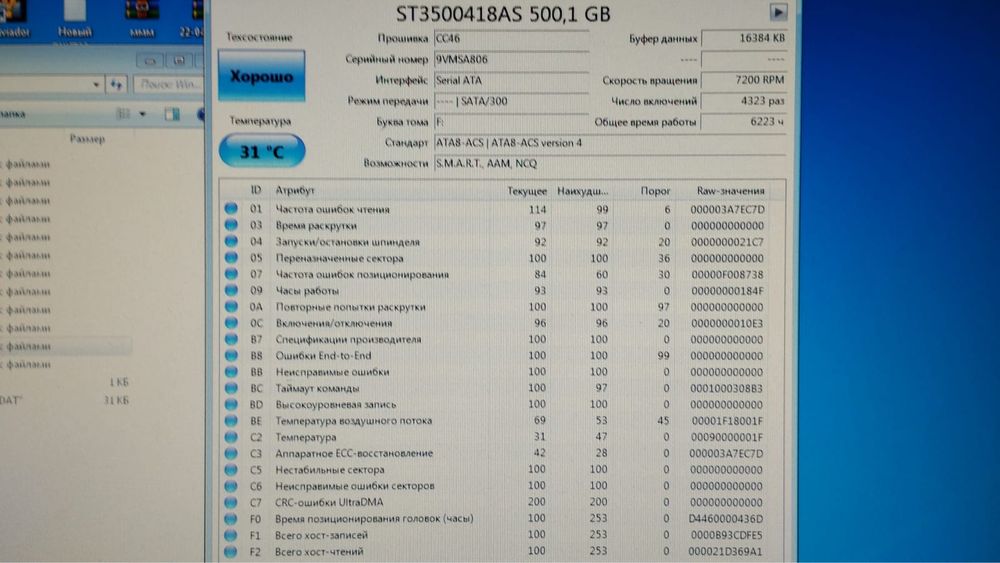Viewport: 1000px width, 563px height.
Task: Click the status dot of row C5 Нестабильные сектора
Action: pyautogui.click(x=231, y=469)
